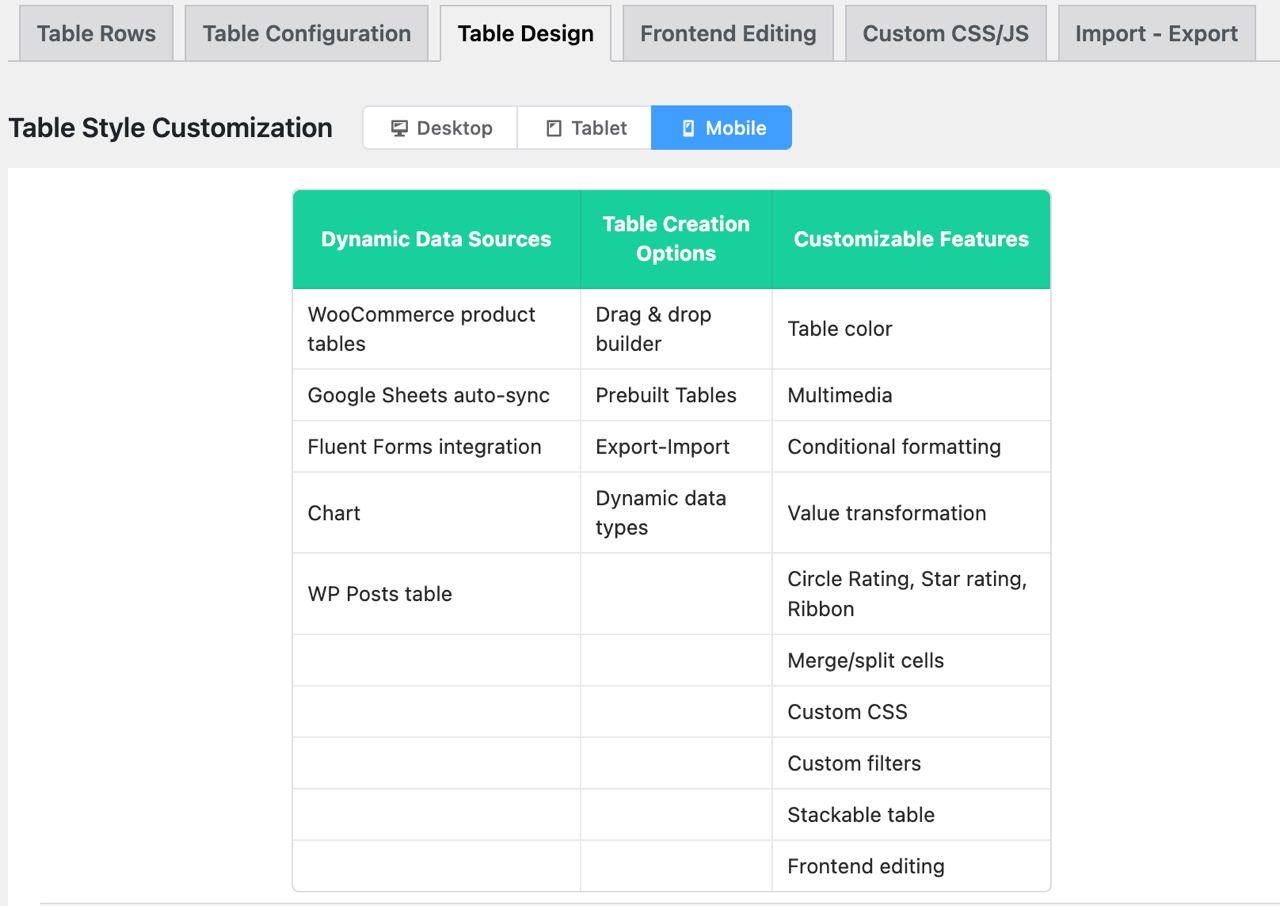Switch to the Frontend Editing tab
Viewport: 1280px width, 906px height.
(727, 33)
